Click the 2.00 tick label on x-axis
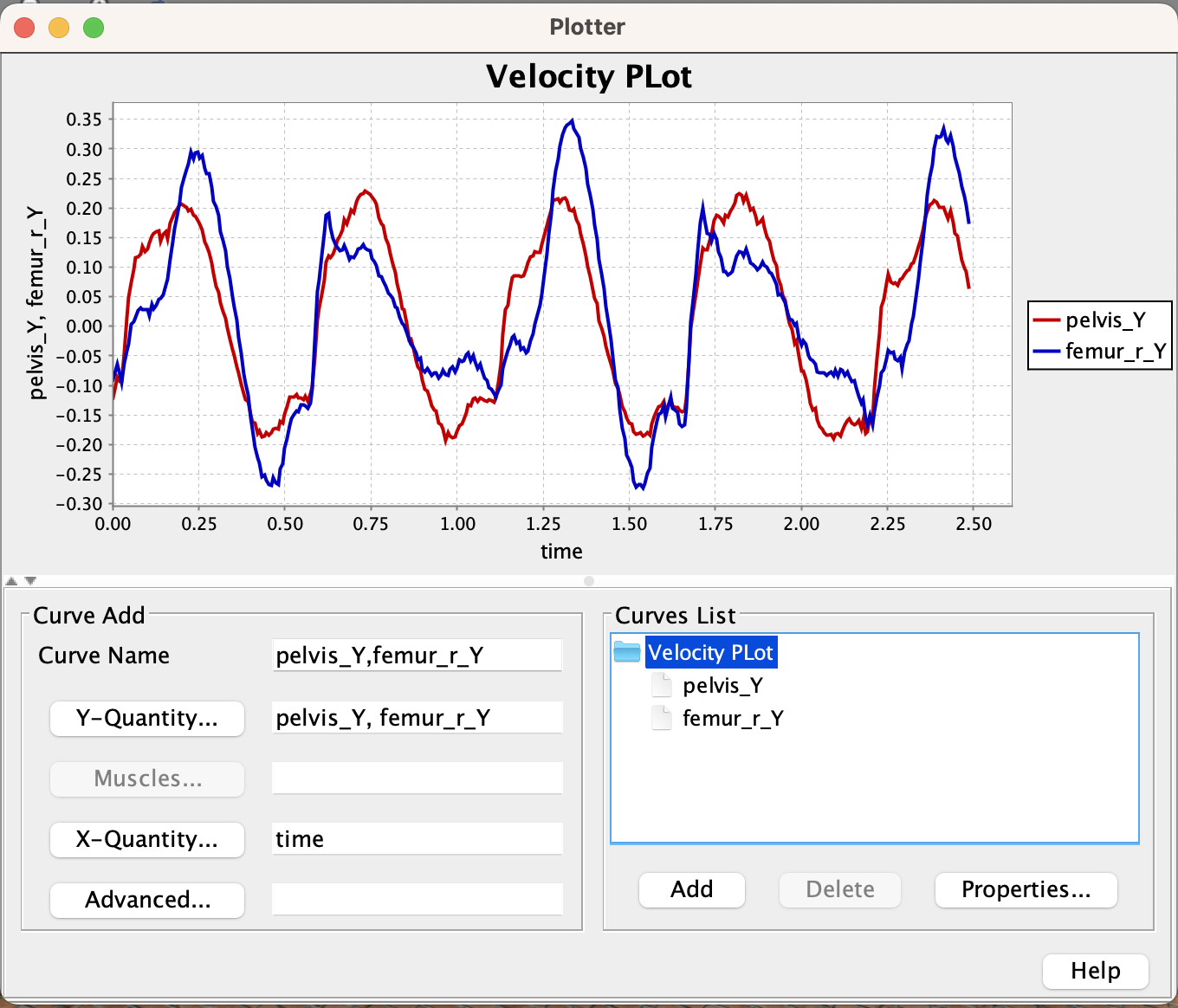The image size is (1178, 1008). 801,523
